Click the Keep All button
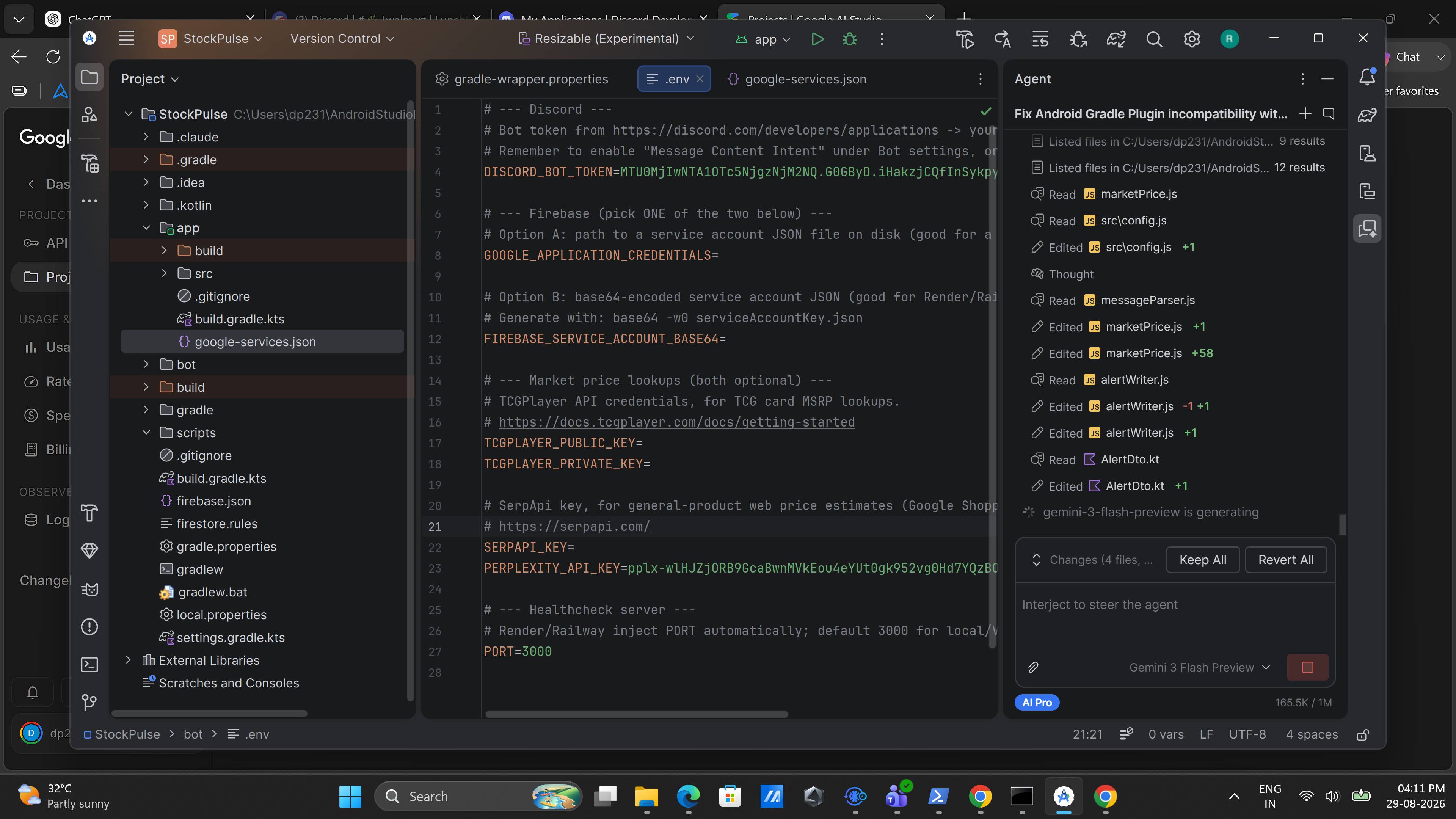This screenshot has width=1456, height=819. coord(1203,560)
